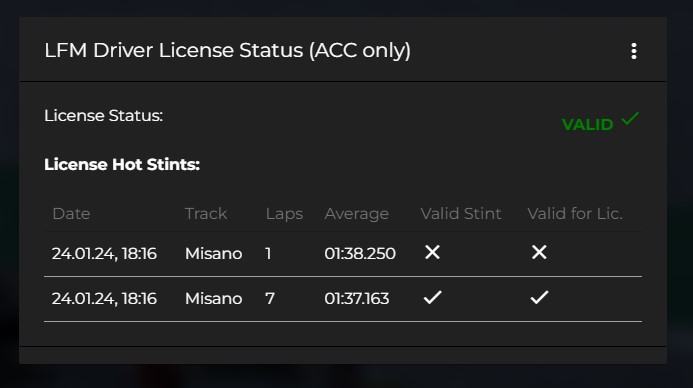693x388 pixels.
Task: Click the green VALID status text
Action: 587,125
